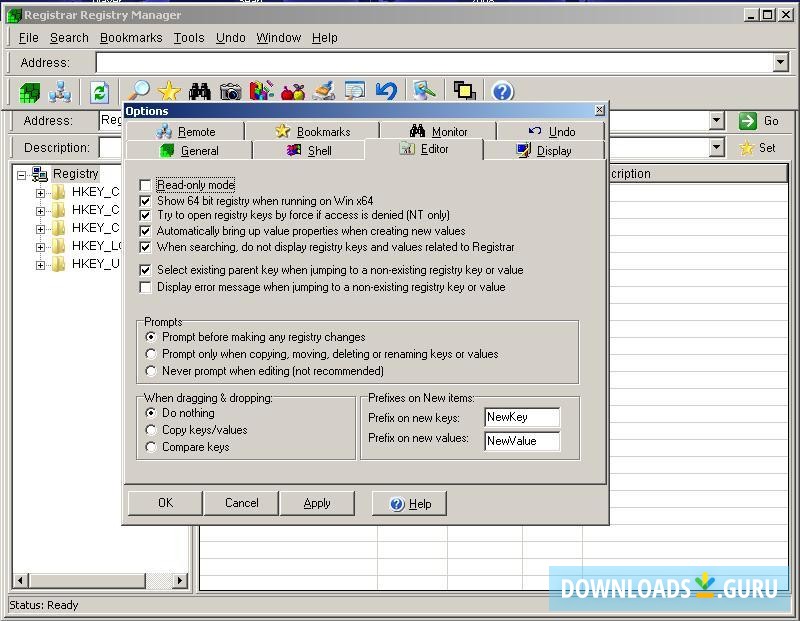Viewport: 800px width, 621px height.
Task: Switch to the Undo options tab
Action: [552, 132]
